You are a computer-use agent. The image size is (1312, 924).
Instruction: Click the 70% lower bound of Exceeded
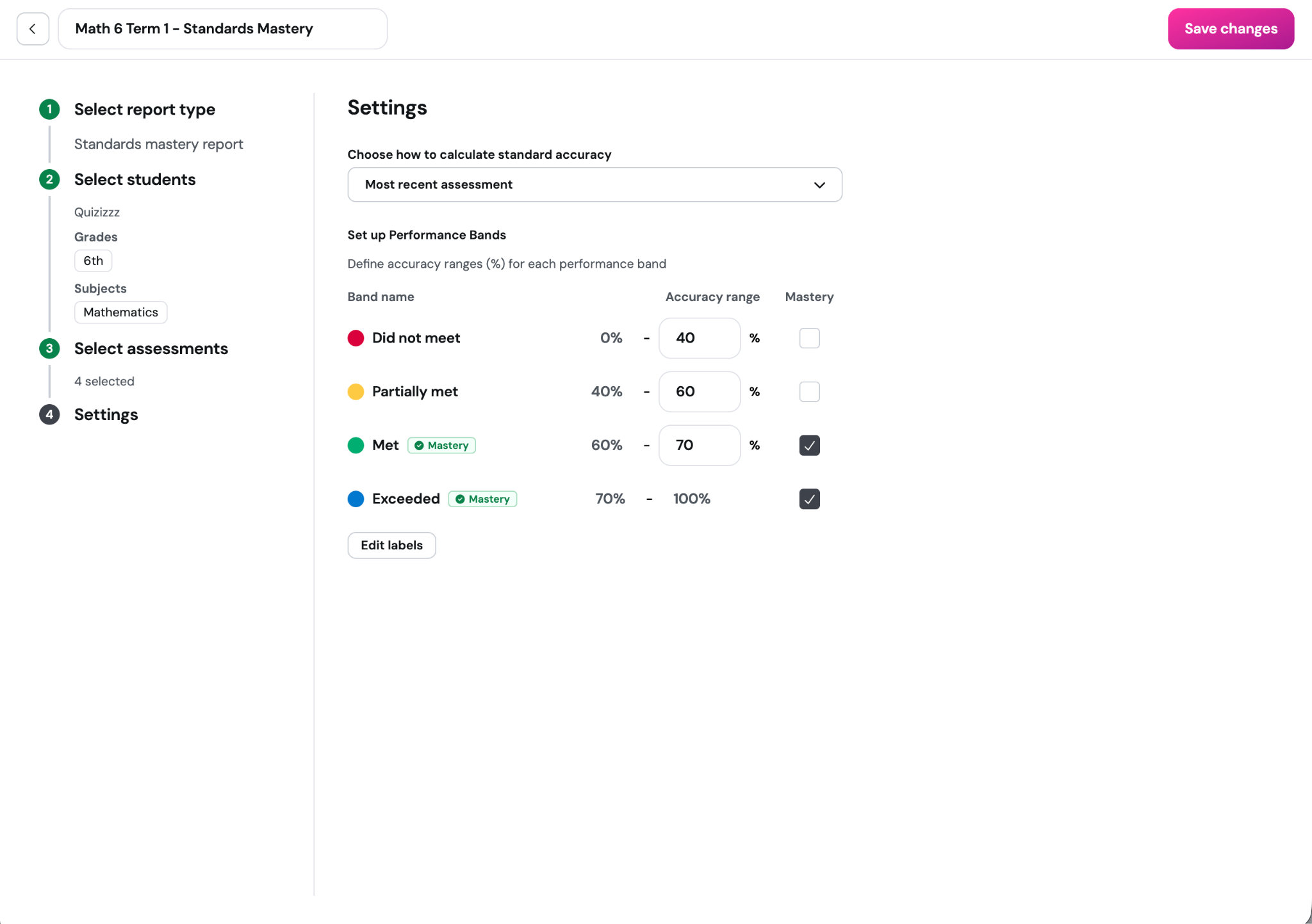pos(610,499)
